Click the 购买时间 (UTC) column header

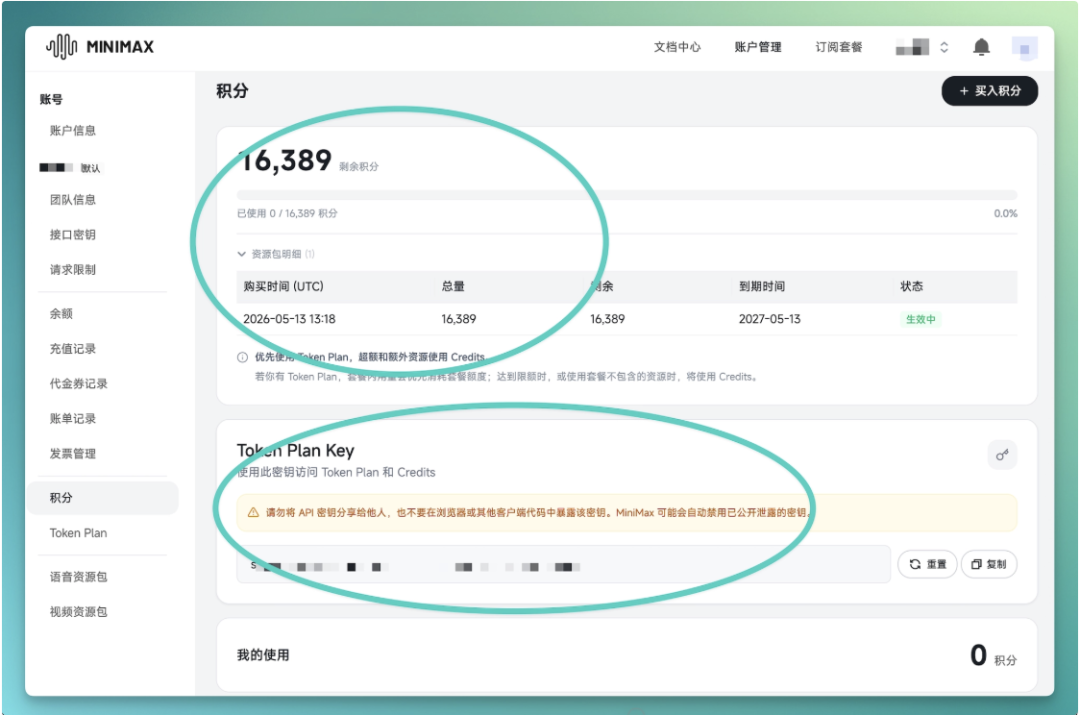pyautogui.click(x=283, y=287)
